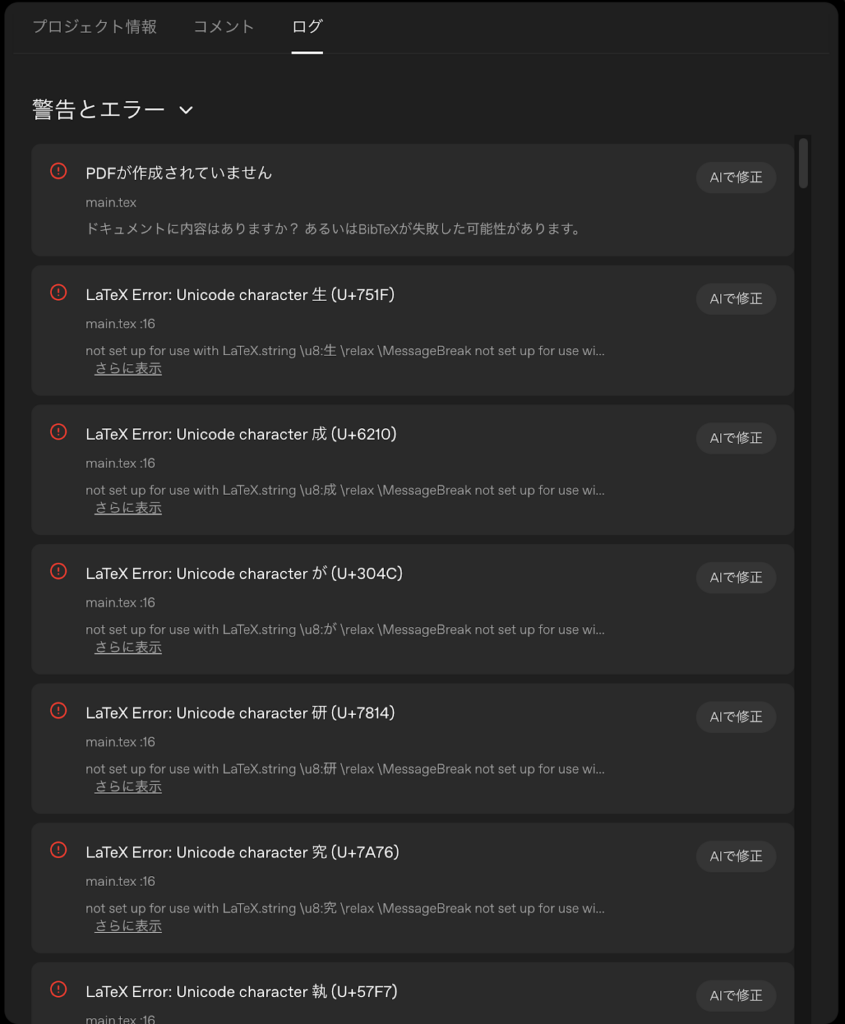Image resolution: width=845 pixels, height=1024 pixels.
Task: Click AIで修正 for the 成 character error
Action: click(x=736, y=438)
